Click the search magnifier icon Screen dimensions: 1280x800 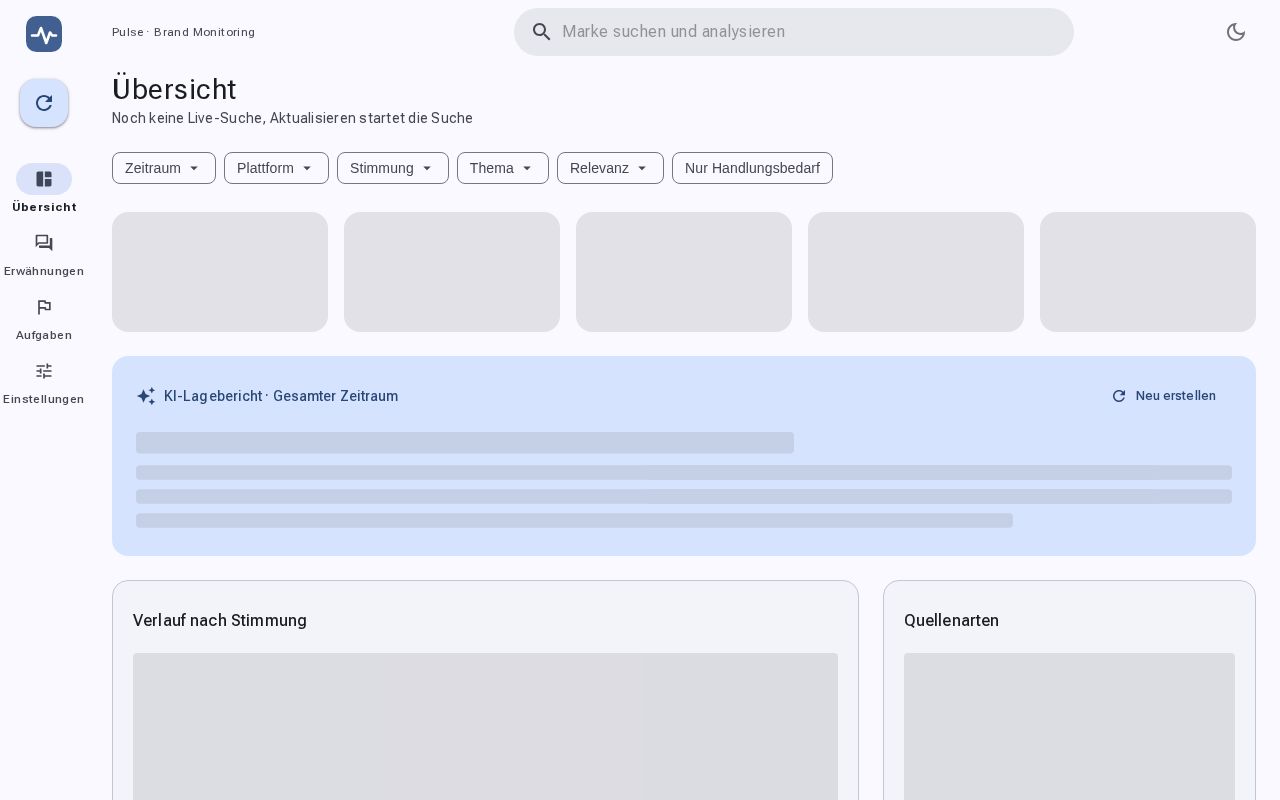542,32
